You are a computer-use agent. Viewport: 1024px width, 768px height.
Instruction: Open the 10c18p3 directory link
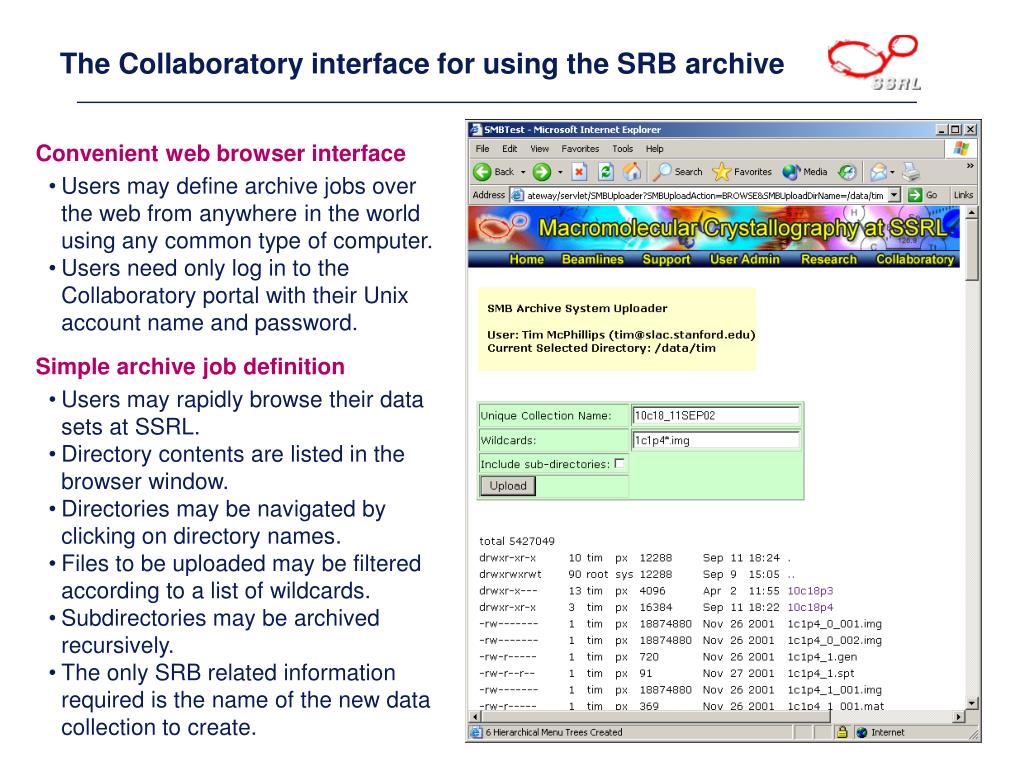tap(810, 591)
